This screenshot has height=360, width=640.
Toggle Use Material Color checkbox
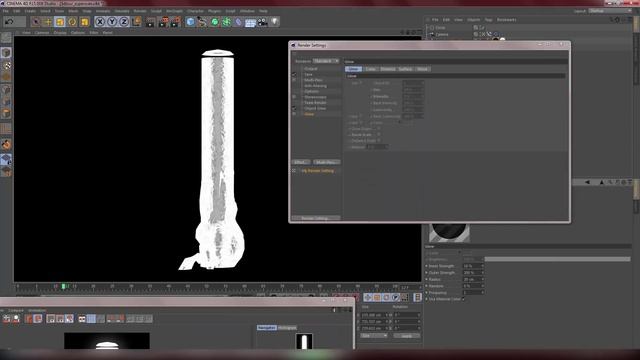click(x=463, y=299)
